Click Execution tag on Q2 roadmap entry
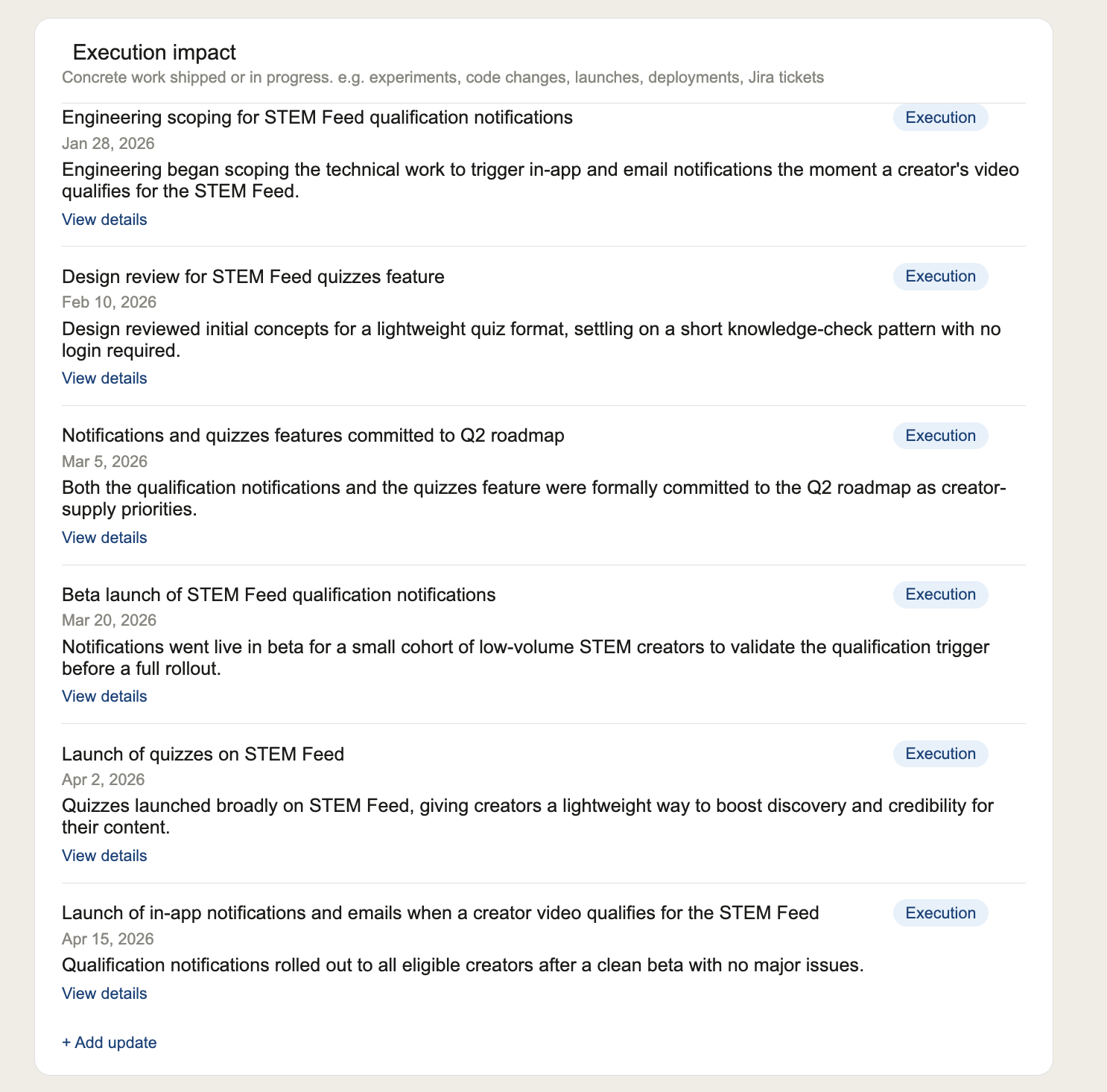 940,436
